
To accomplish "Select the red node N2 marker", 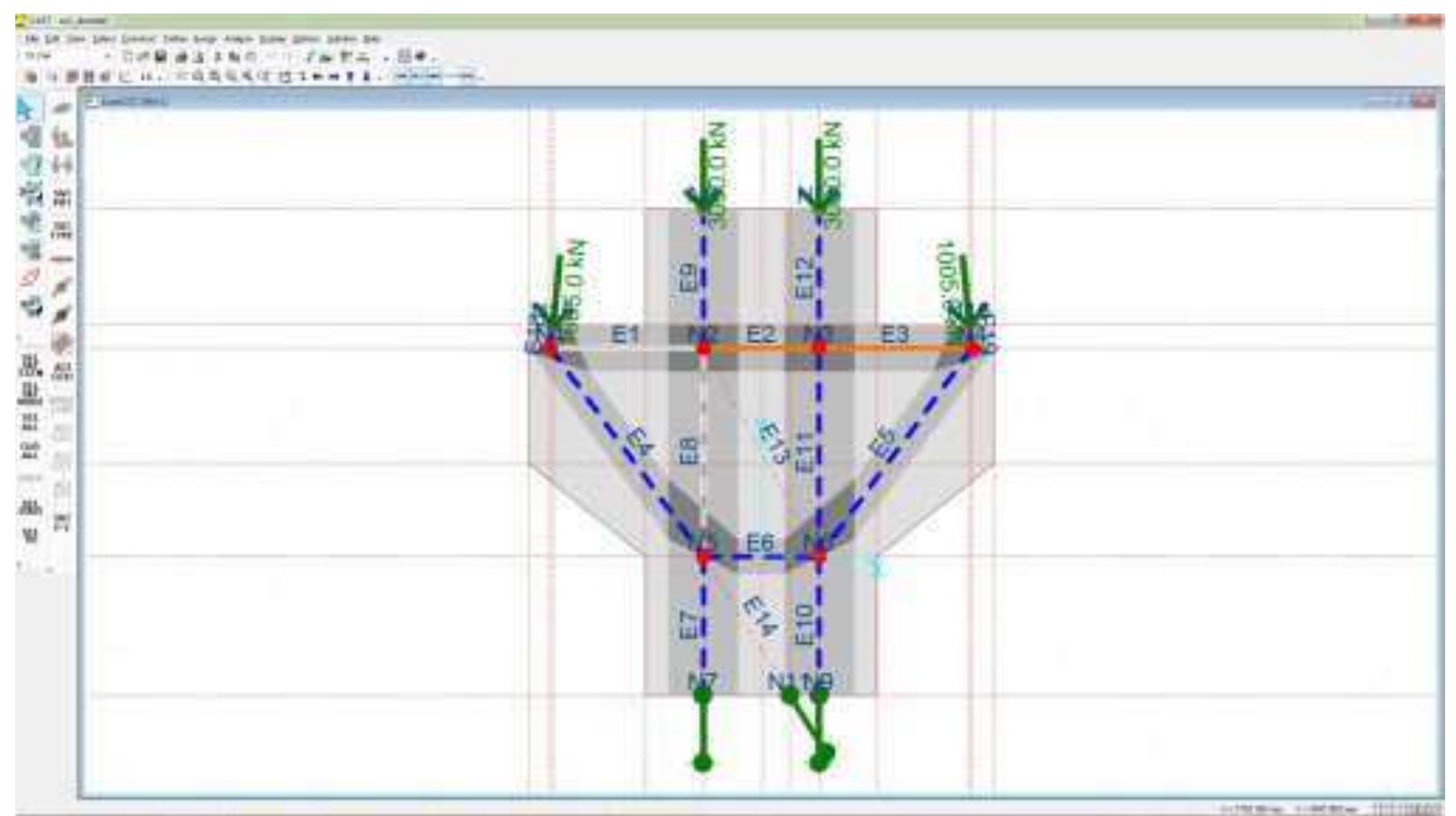I will (x=703, y=348).
